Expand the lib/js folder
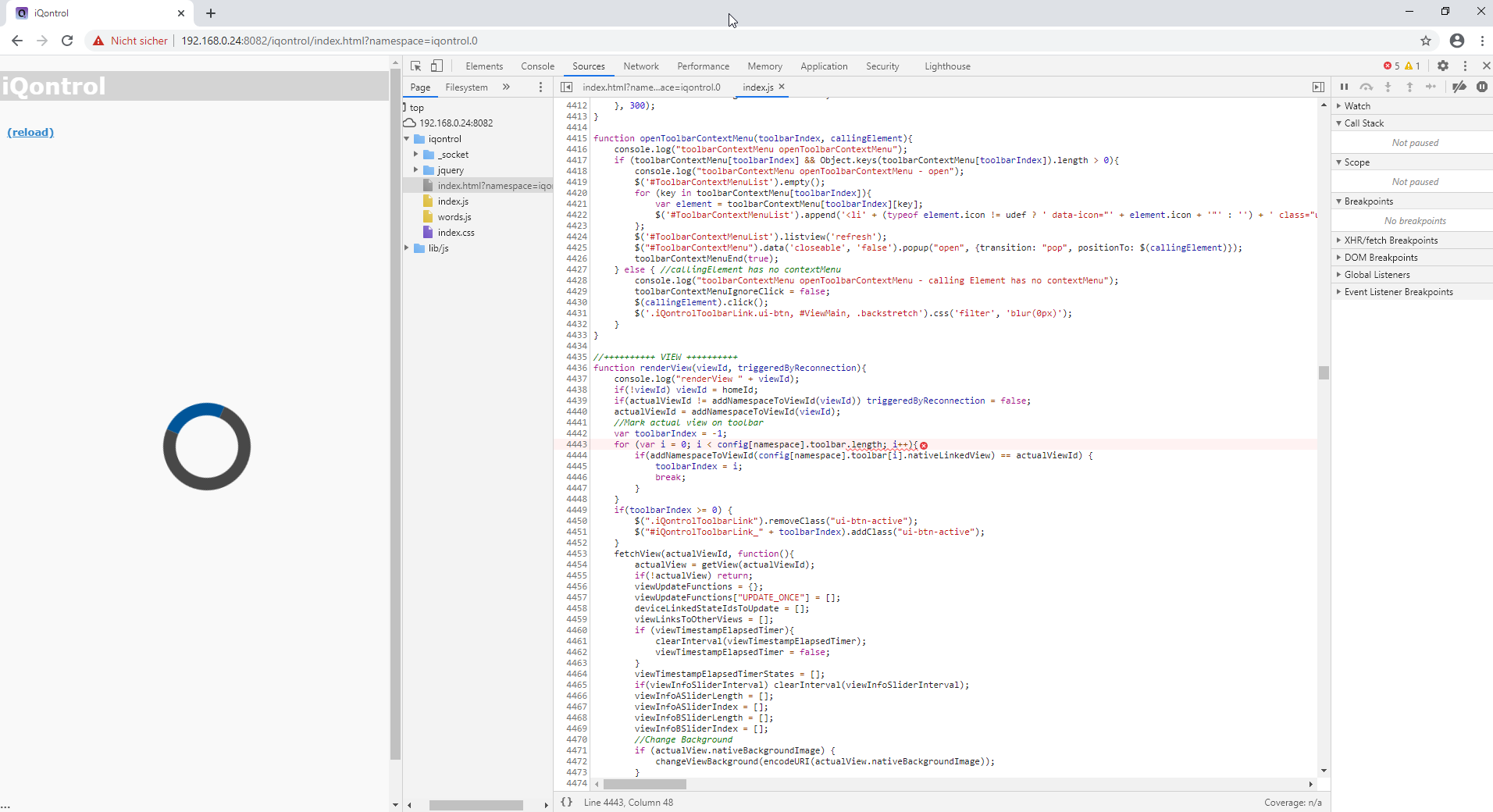Image resolution: width=1493 pixels, height=812 pixels. 407,248
